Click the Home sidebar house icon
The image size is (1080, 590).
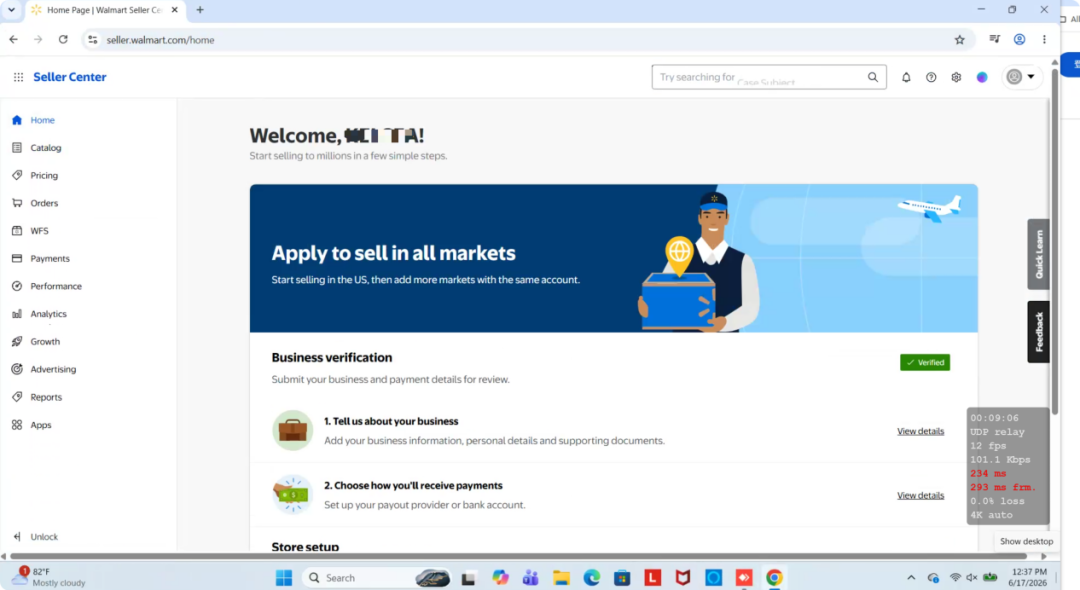click(x=17, y=120)
